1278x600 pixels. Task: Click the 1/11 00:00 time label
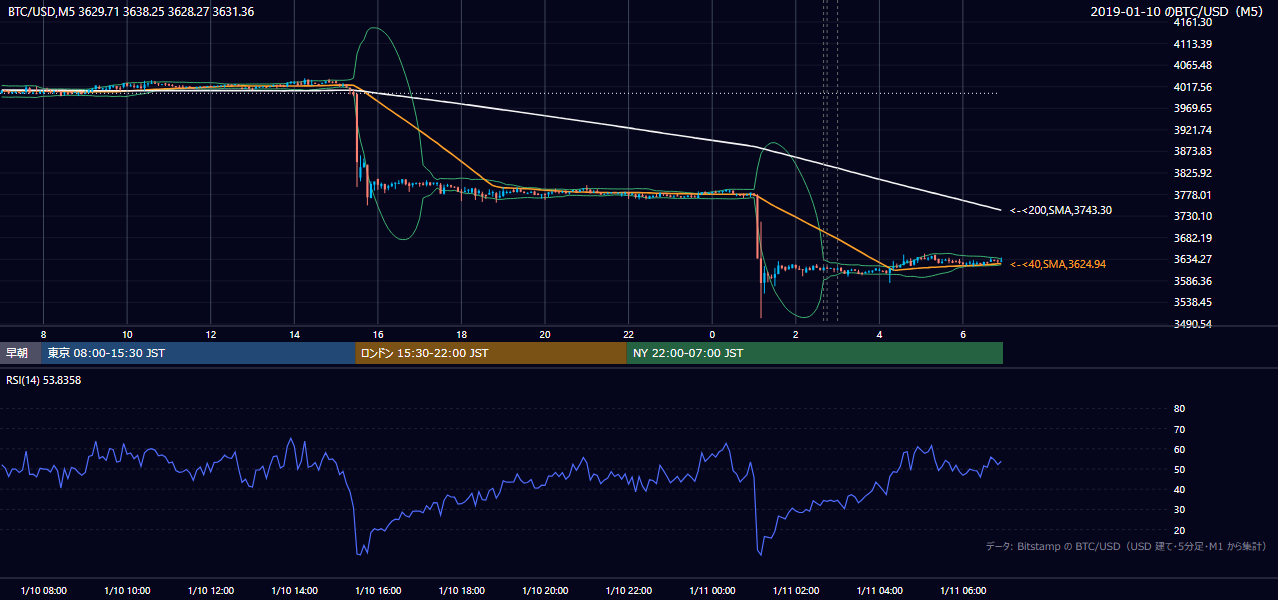(712, 591)
